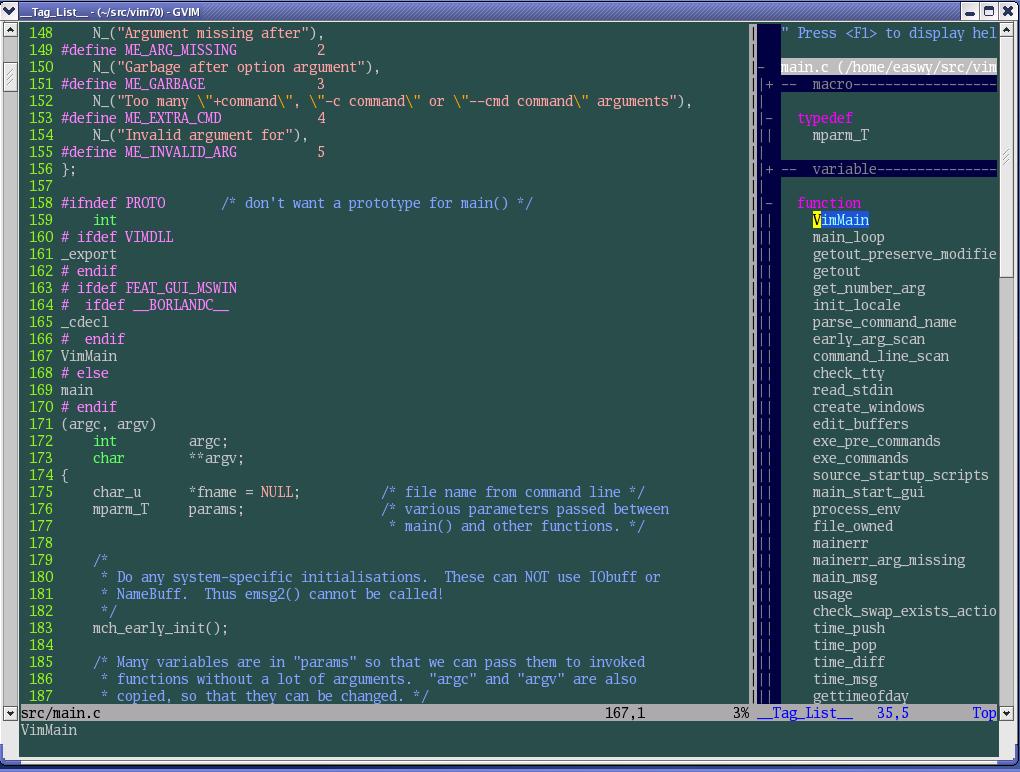Select main_start_gui in the tag list

(868, 492)
